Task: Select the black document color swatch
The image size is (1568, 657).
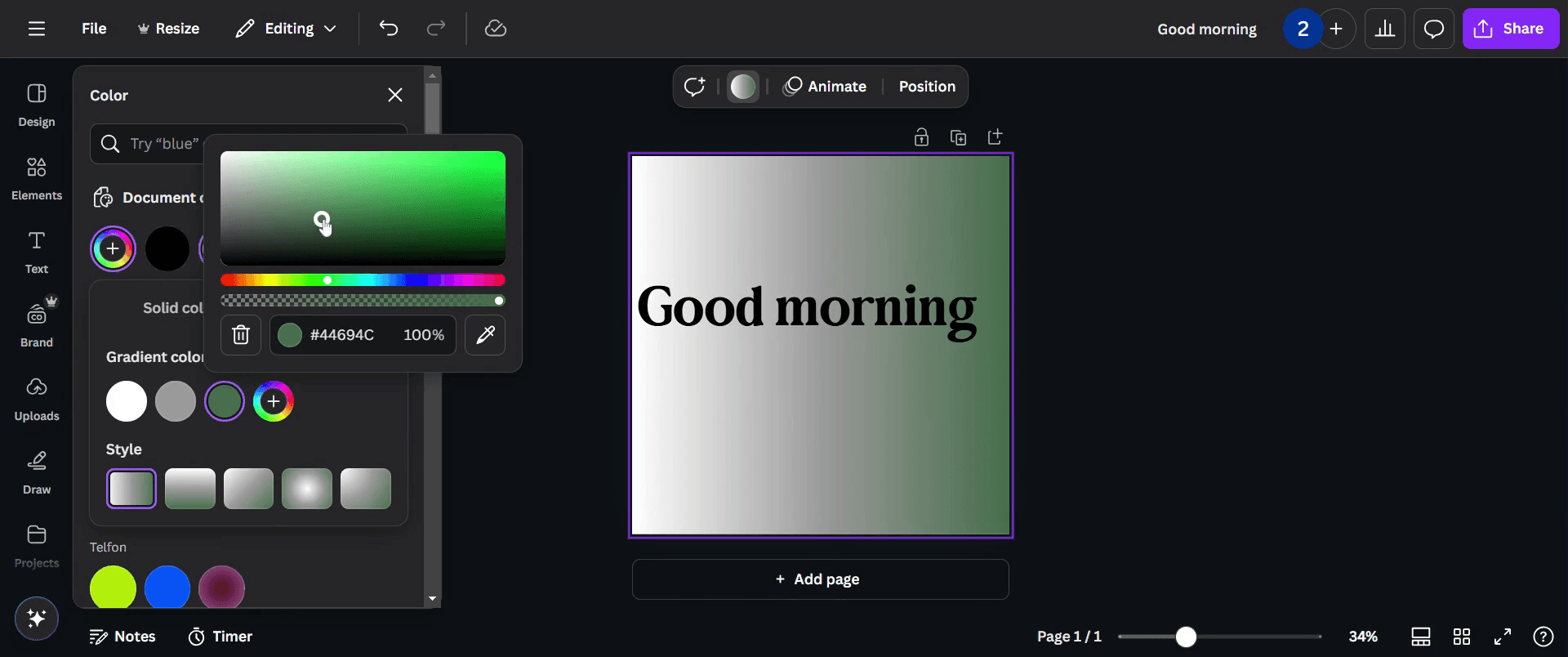Action: [x=167, y=248]
